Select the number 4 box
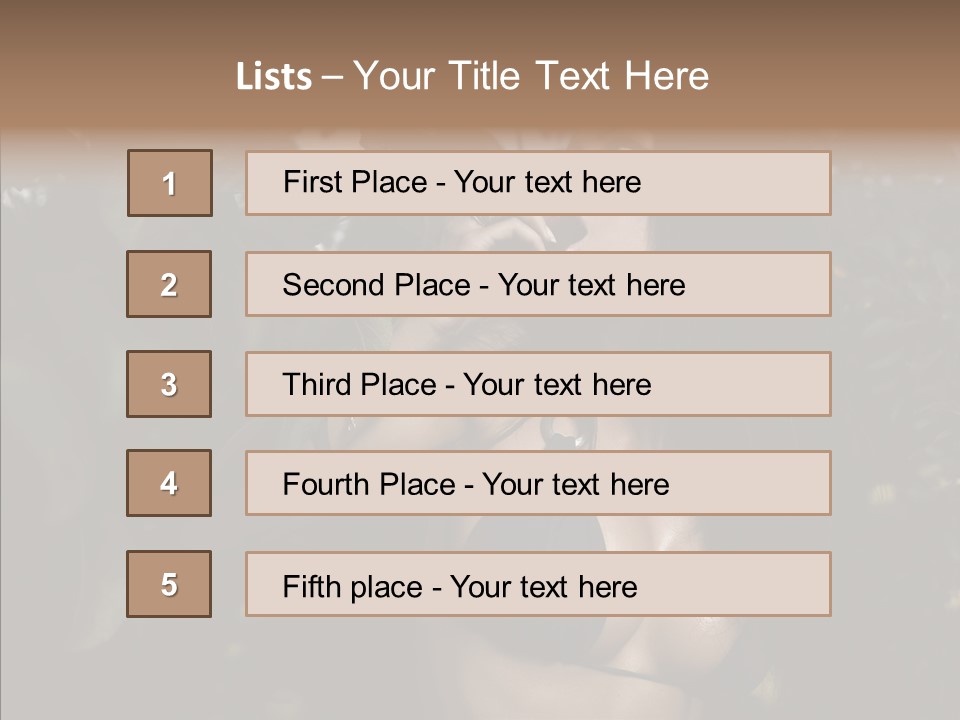The image size is (960, 720). pyautogui.click(x=169, y=483)
